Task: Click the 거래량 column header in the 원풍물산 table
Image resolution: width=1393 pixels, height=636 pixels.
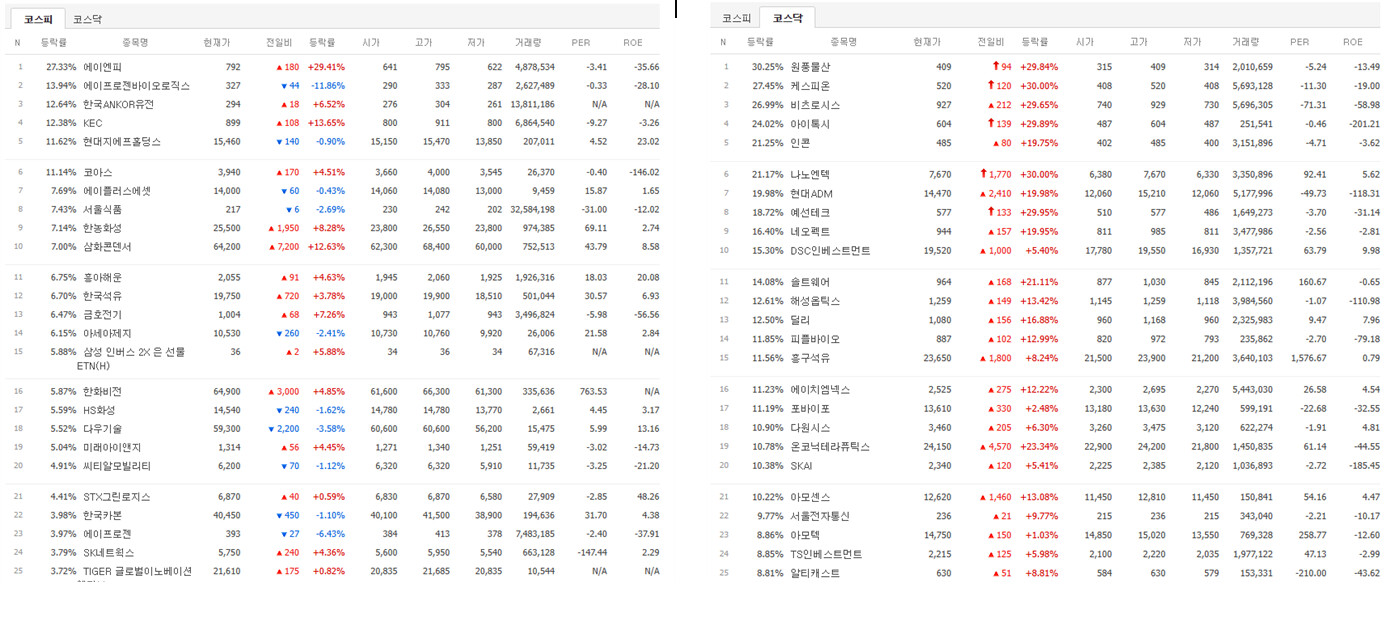Action: pyautogui.click(x=1245, y=42)
